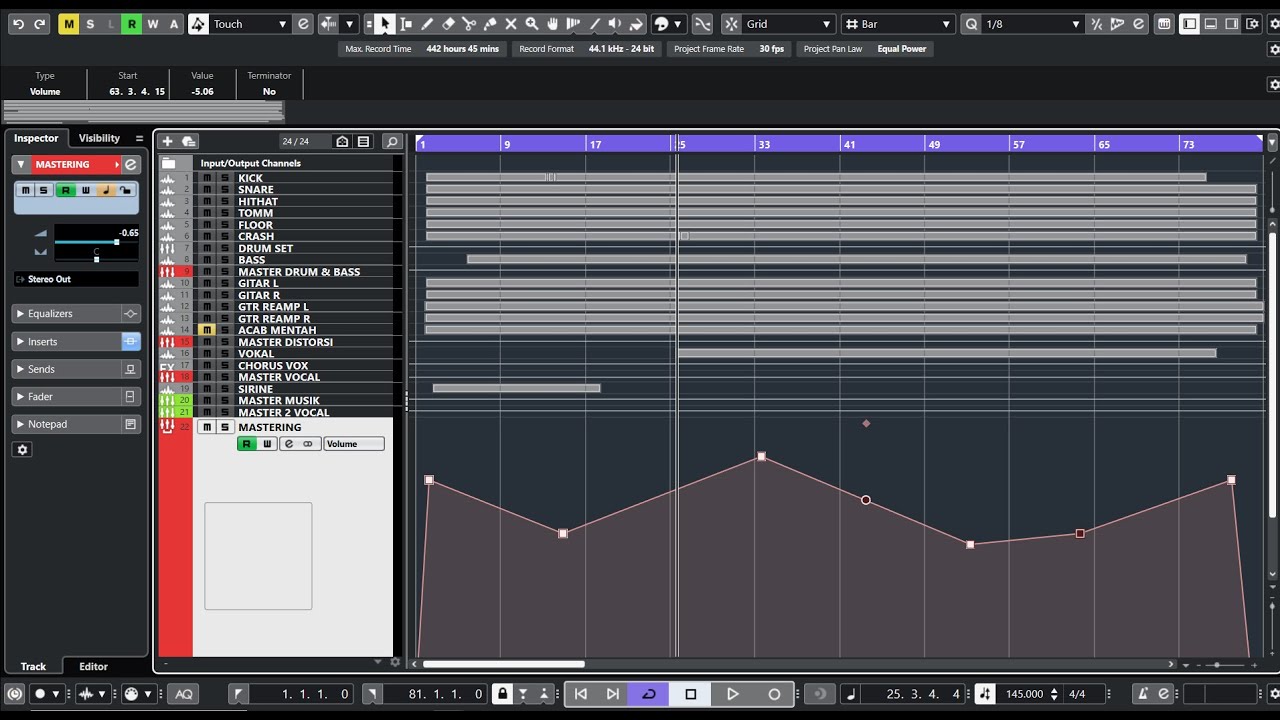Open the Auto-Scroll settings dropdown arrow
The height and width of the screenshot is (720, 1280).
click(x=349, y=24)
